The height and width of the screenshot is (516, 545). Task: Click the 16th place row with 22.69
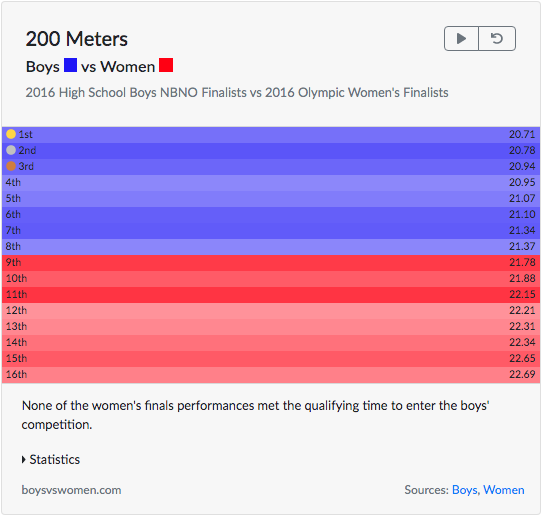271,375
